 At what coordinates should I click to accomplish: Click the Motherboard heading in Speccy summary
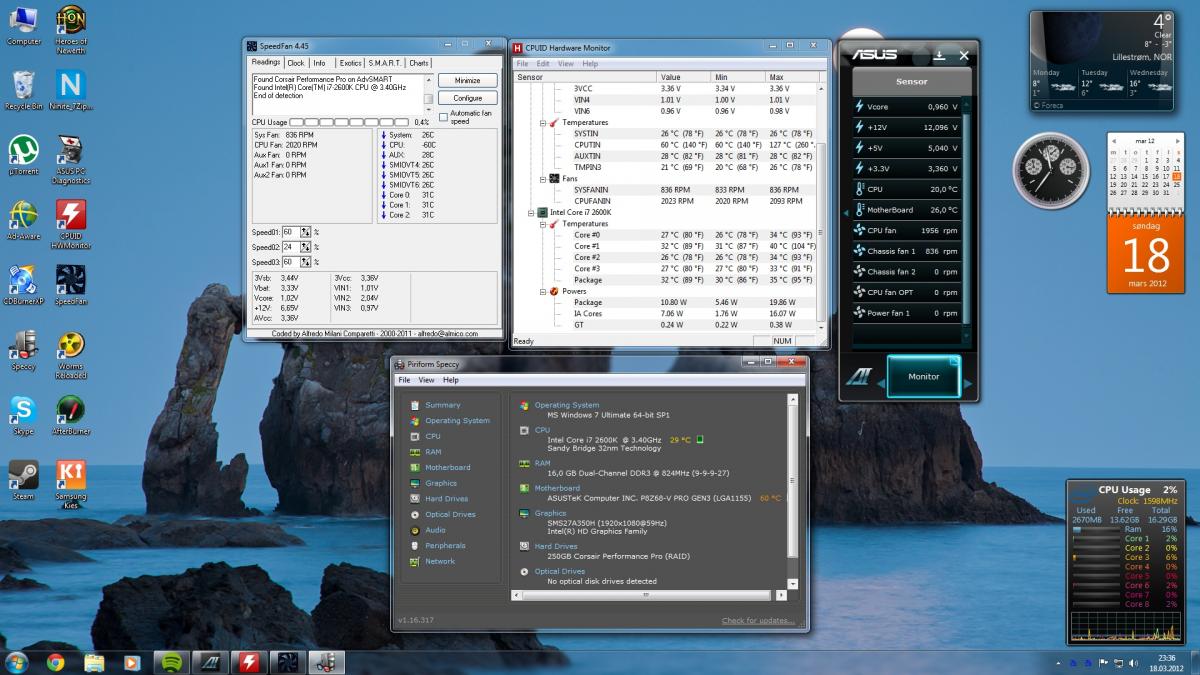point(557,488)
